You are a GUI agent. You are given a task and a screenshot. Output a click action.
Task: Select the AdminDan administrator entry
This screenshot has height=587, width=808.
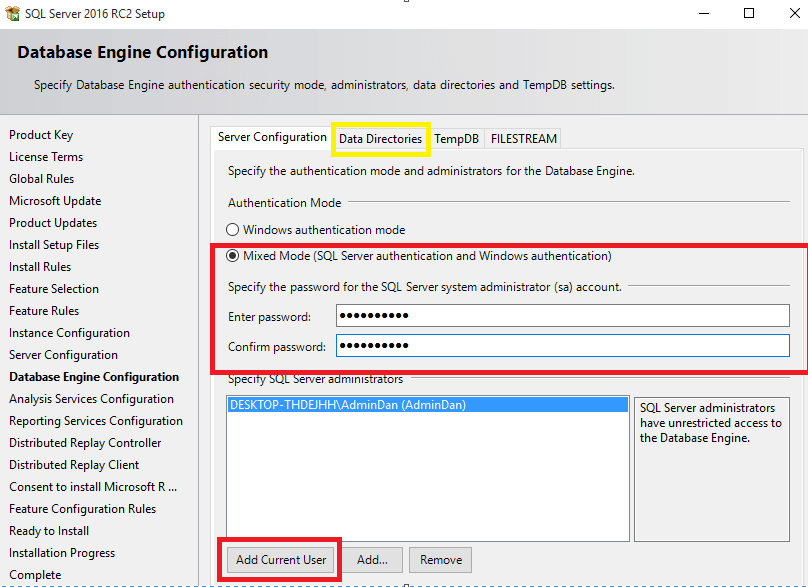pos(350,404)
